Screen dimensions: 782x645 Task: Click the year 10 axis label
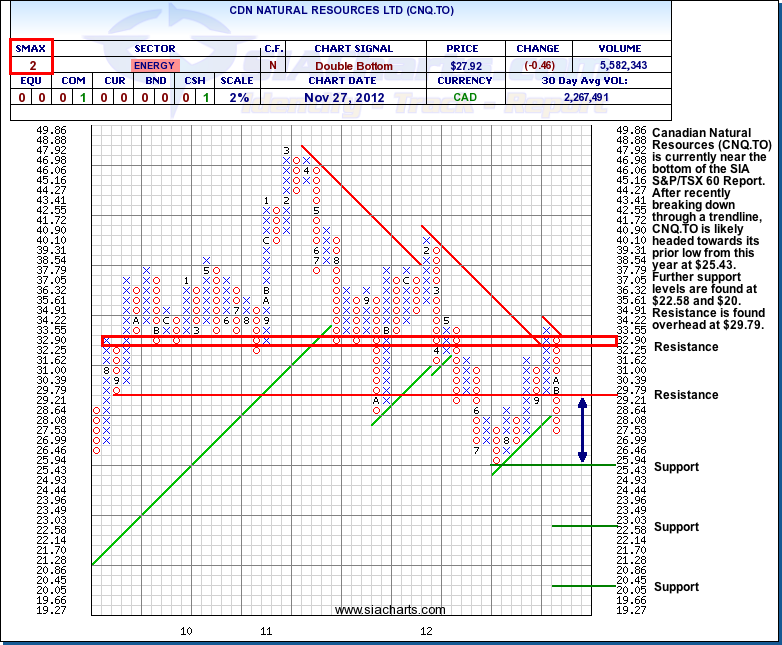click(x=186, y=632)
